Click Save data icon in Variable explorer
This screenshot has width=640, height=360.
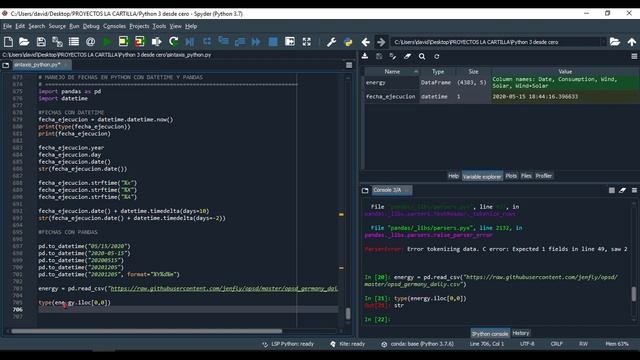379,56
